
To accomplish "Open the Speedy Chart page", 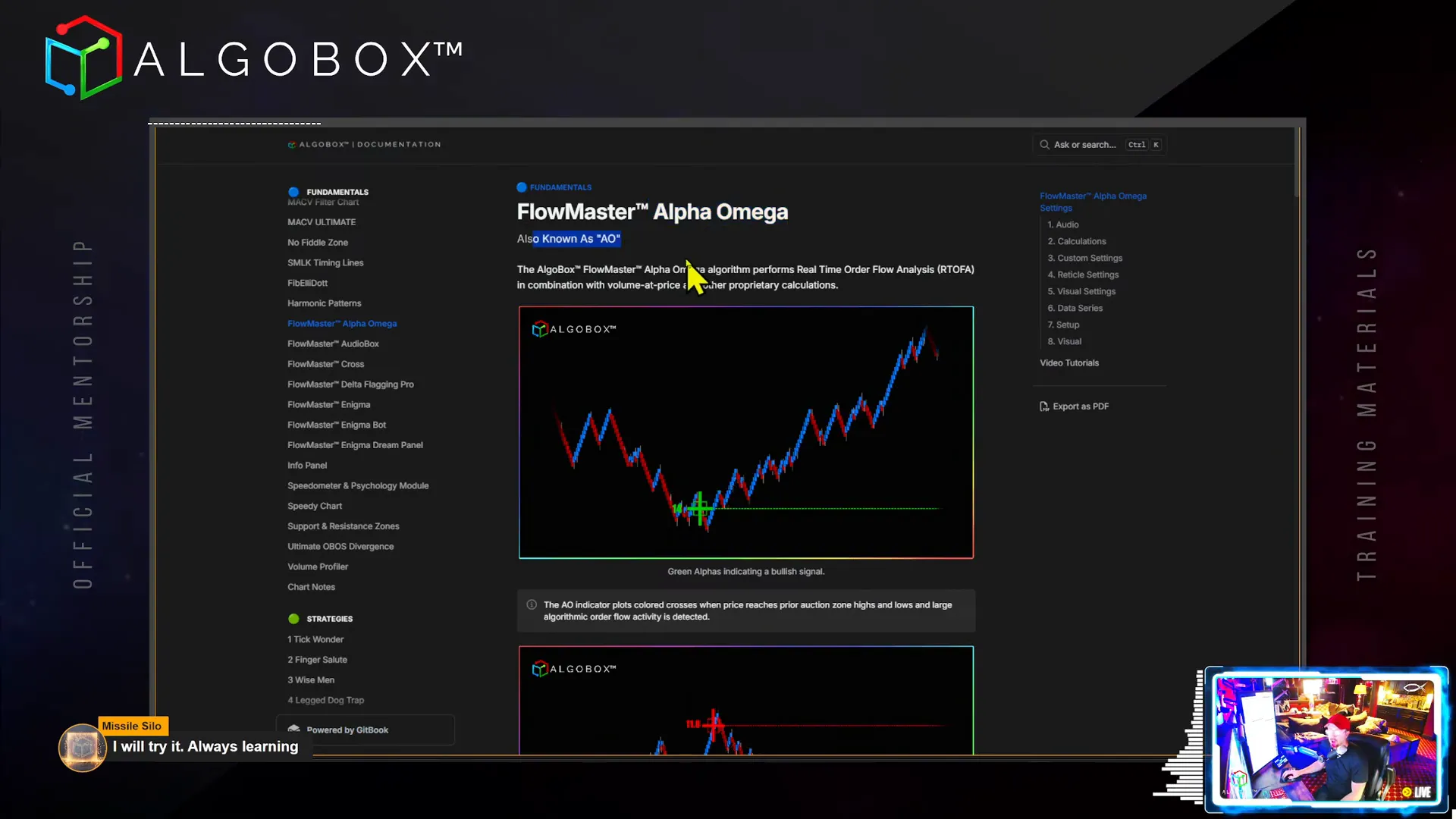I will (x=315, y=507).
